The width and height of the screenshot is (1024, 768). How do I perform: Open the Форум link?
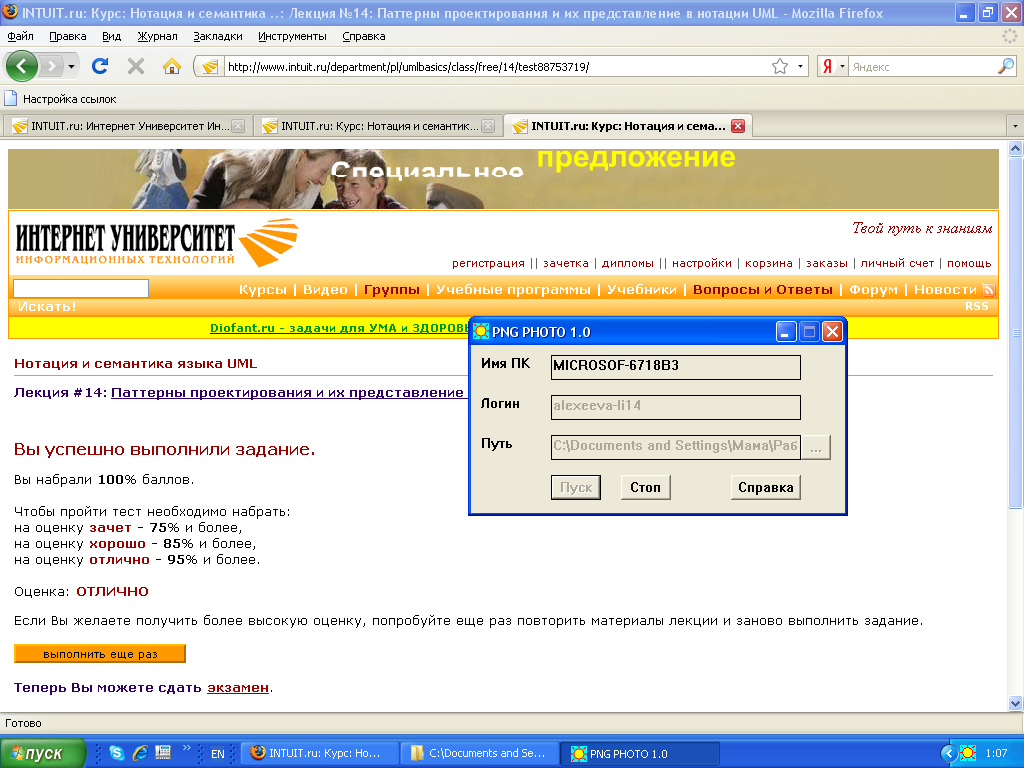(x=873, y=289)
